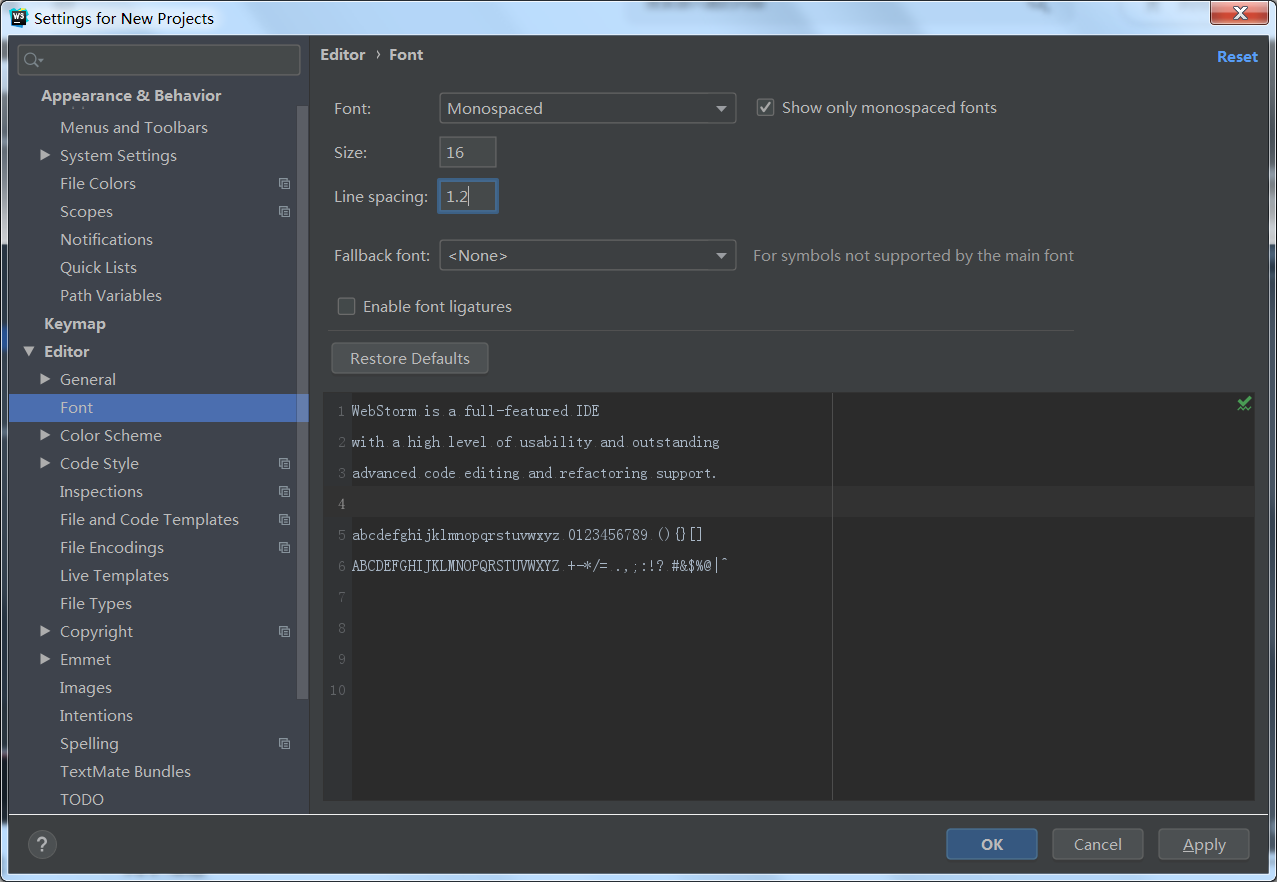Expand the Color Scheme node
1277x882 pixels.
pos(45,435)
